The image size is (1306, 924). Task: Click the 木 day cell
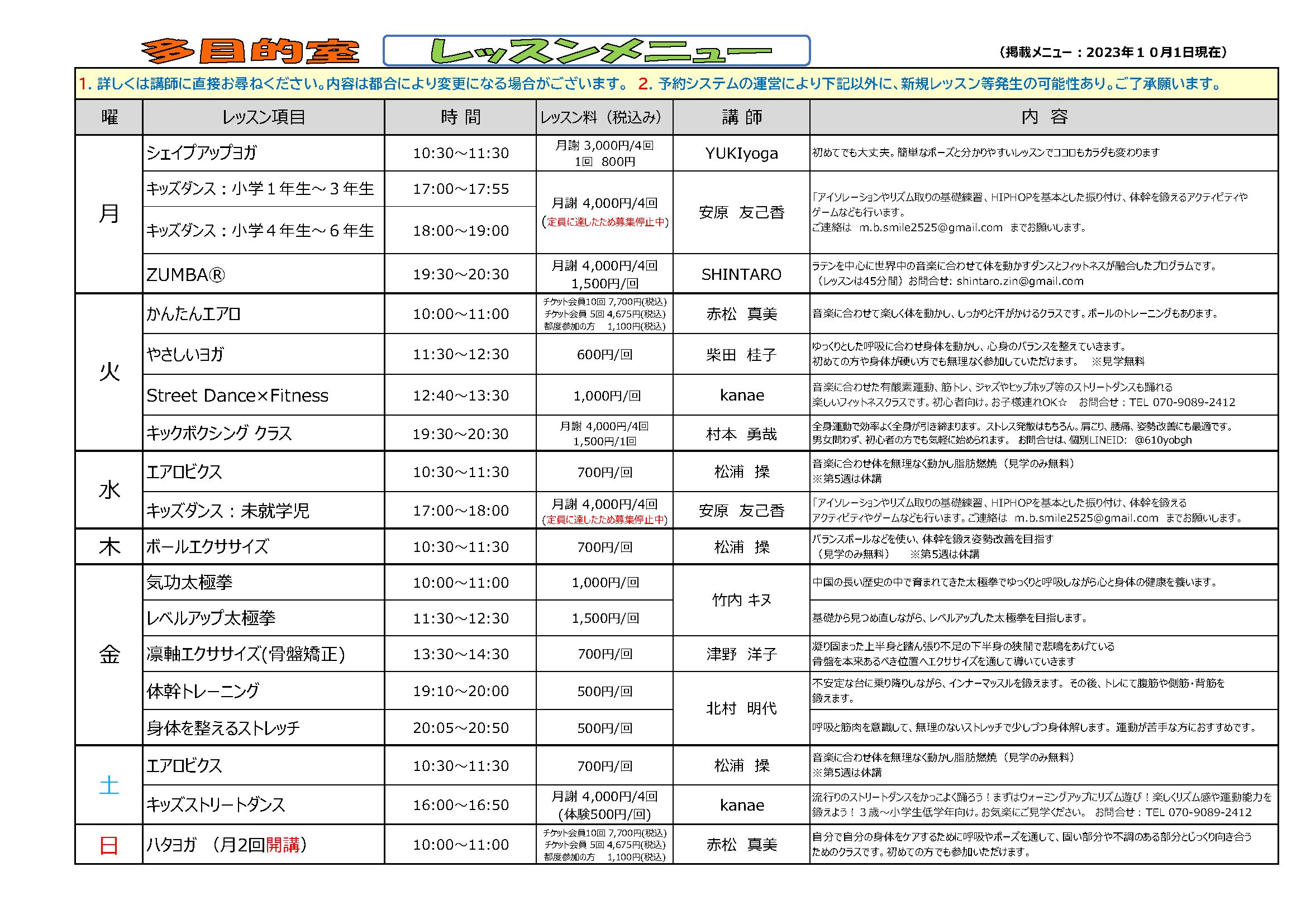tap(108, 547)
